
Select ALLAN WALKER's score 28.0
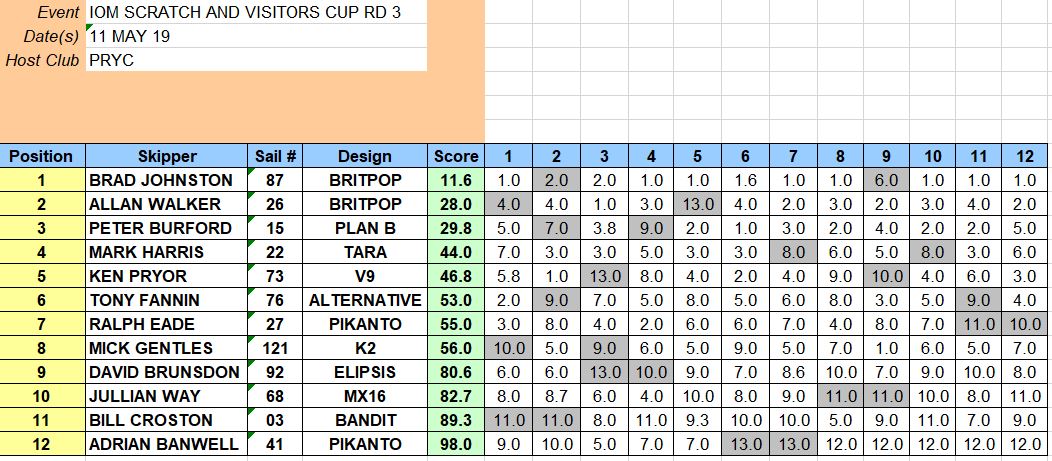click(456, 204)
